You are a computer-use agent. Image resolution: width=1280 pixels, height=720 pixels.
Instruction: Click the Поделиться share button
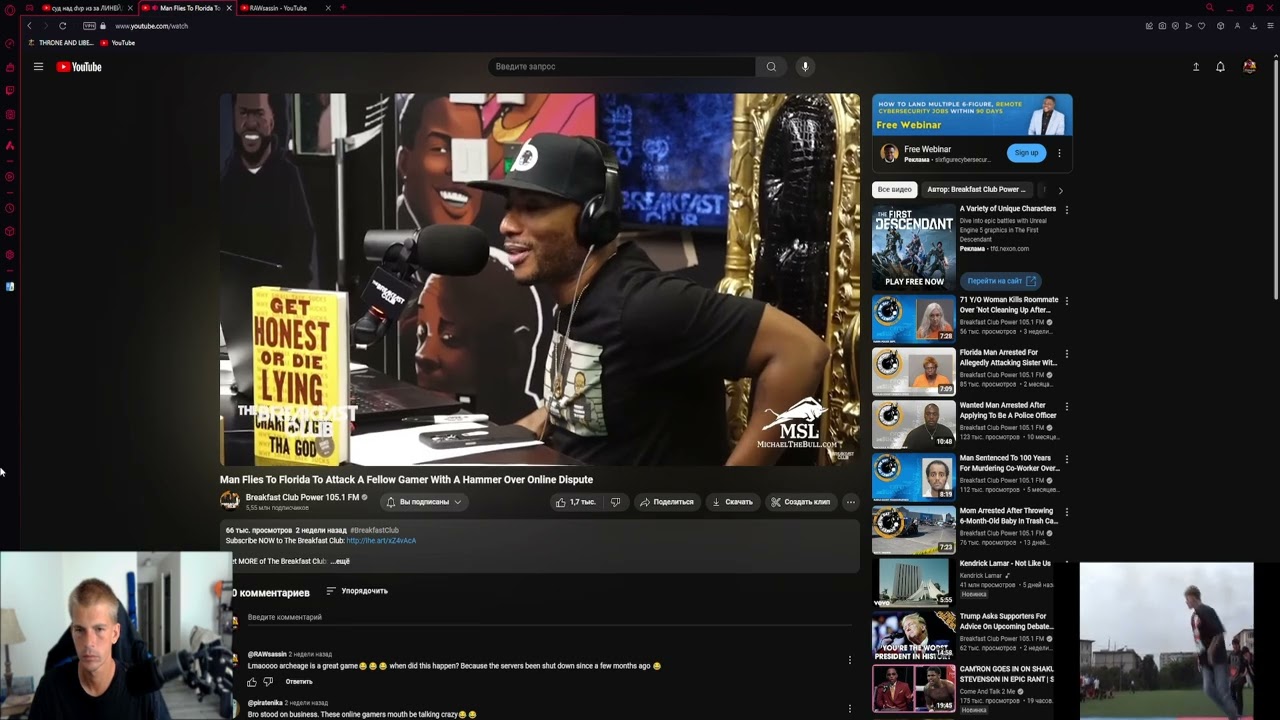click(667, 502)
